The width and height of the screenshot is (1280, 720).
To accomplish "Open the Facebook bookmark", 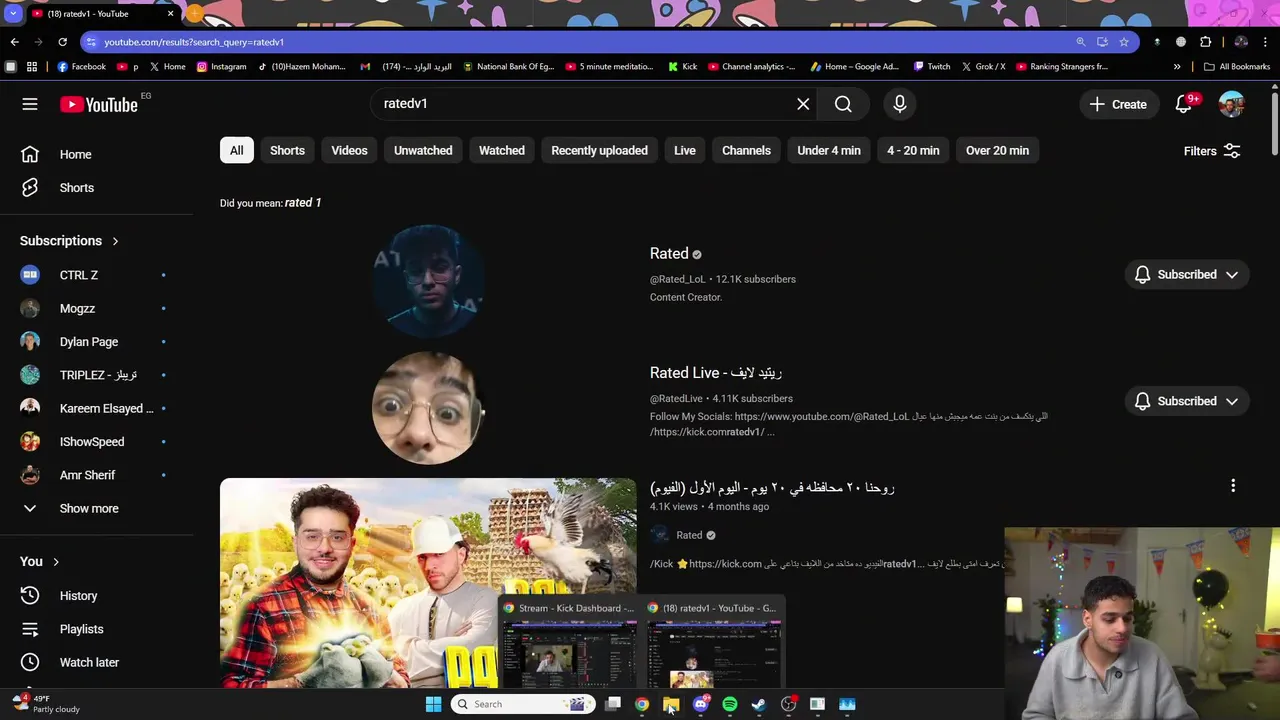I will coord(81,67).
